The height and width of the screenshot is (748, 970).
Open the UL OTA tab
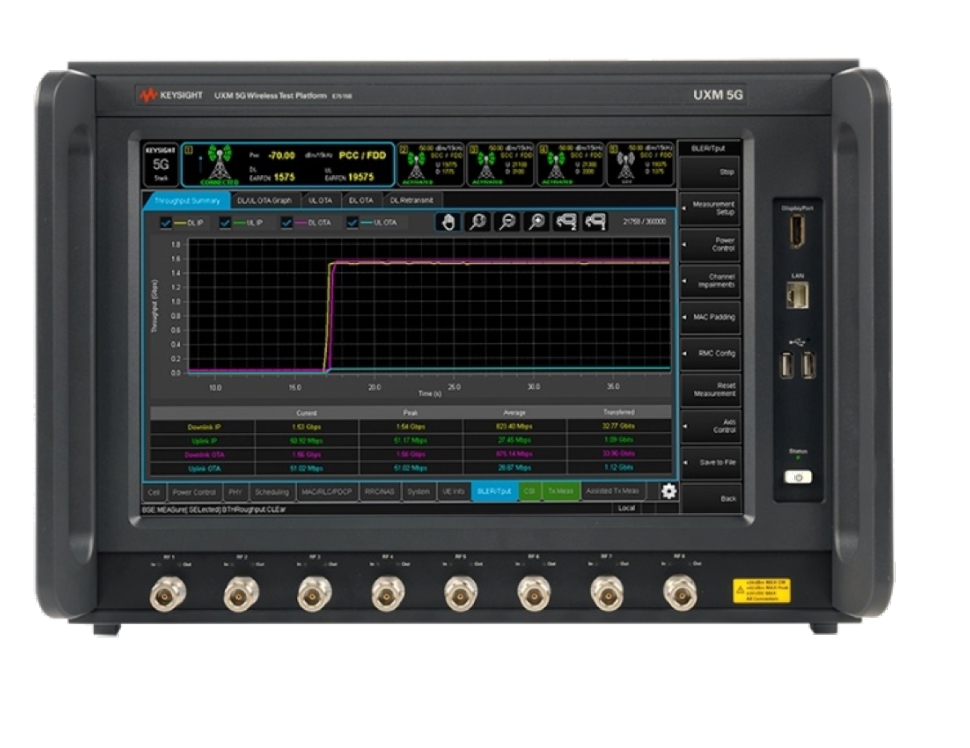click(x=320, y=200)
